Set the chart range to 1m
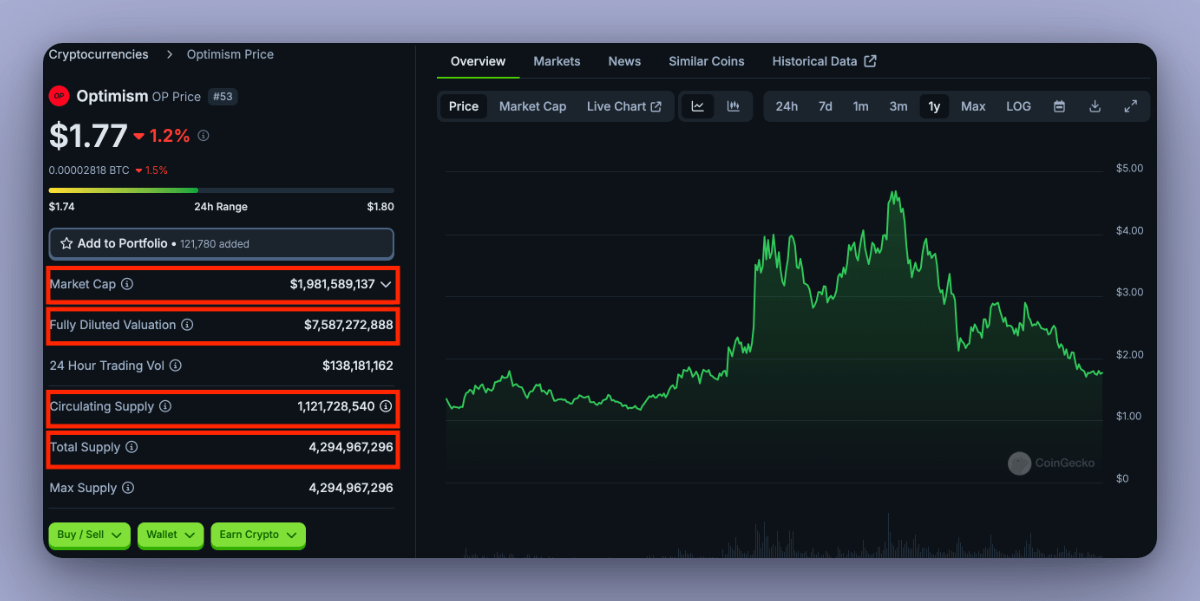Viewport: 1200px width, 601px height. coord(860,106)
